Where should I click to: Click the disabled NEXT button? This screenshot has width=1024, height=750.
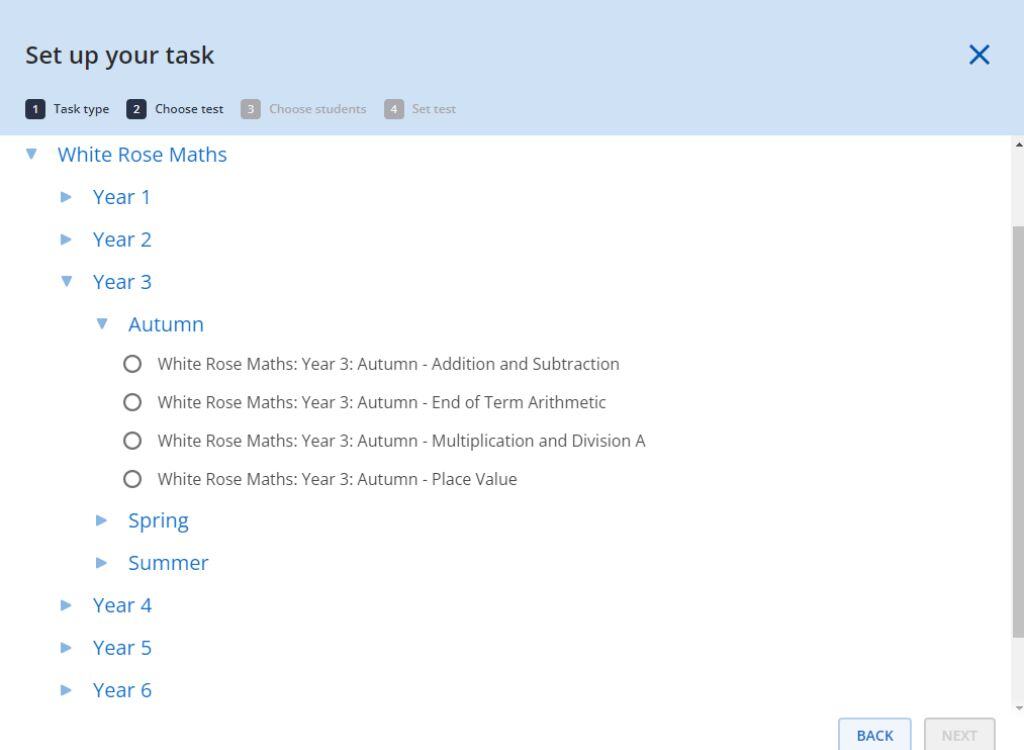click(x=959, y=735)
